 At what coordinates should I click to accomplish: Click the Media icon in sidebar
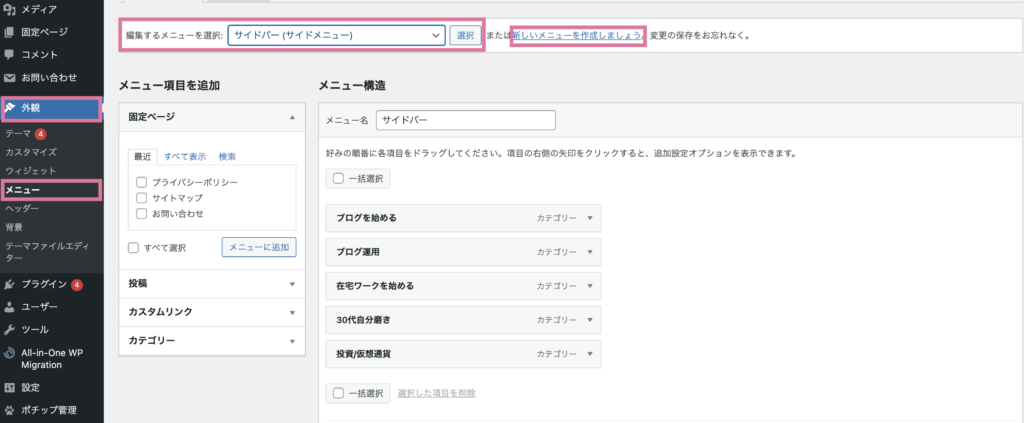click(x=9, y=9)
